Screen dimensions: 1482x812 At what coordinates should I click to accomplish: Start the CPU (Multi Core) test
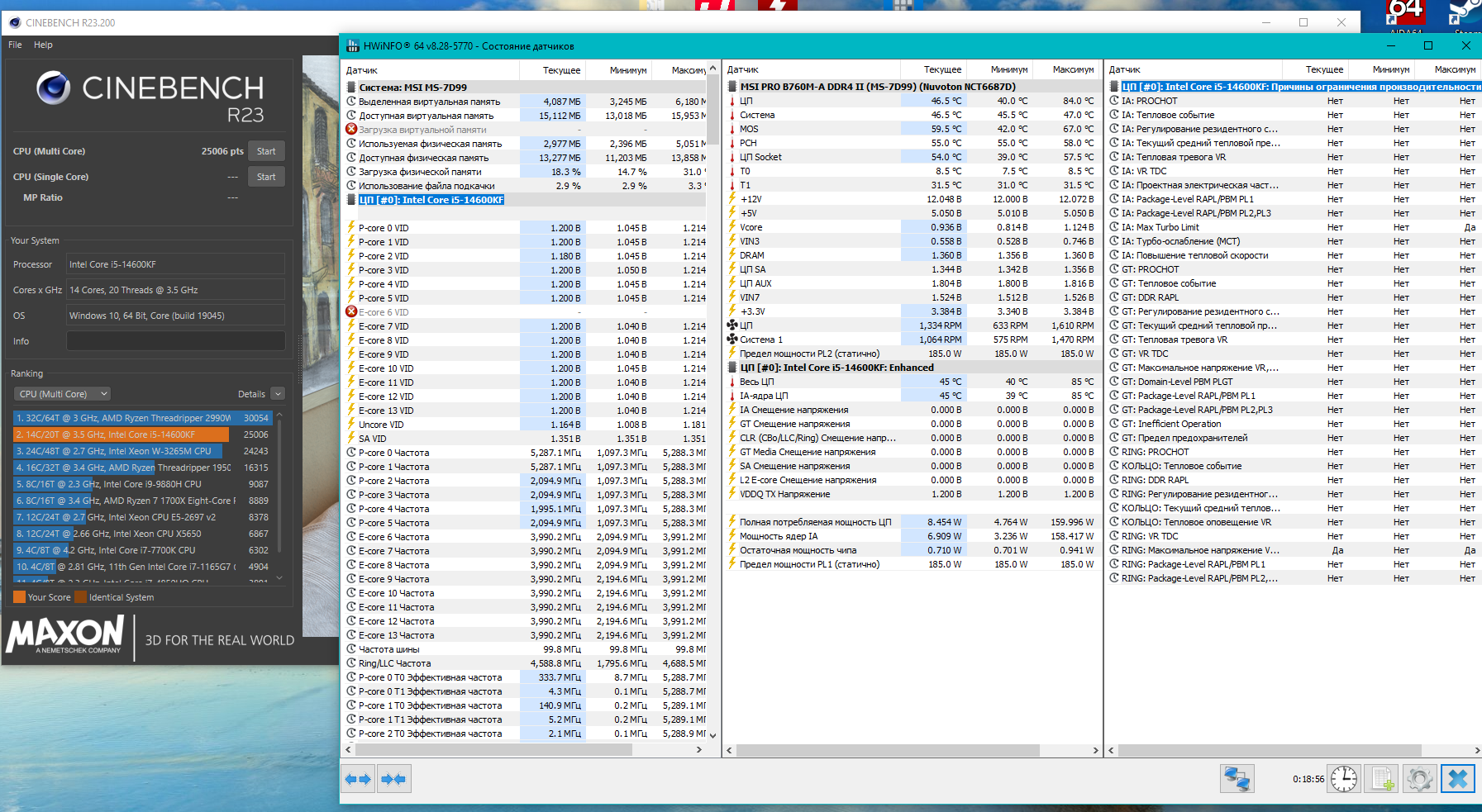pos(266,151)
